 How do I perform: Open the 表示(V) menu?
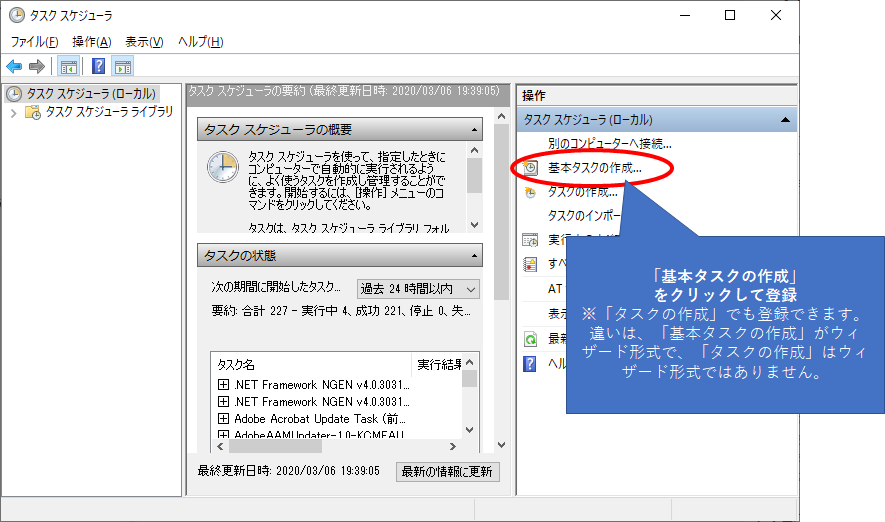point(144,42)
